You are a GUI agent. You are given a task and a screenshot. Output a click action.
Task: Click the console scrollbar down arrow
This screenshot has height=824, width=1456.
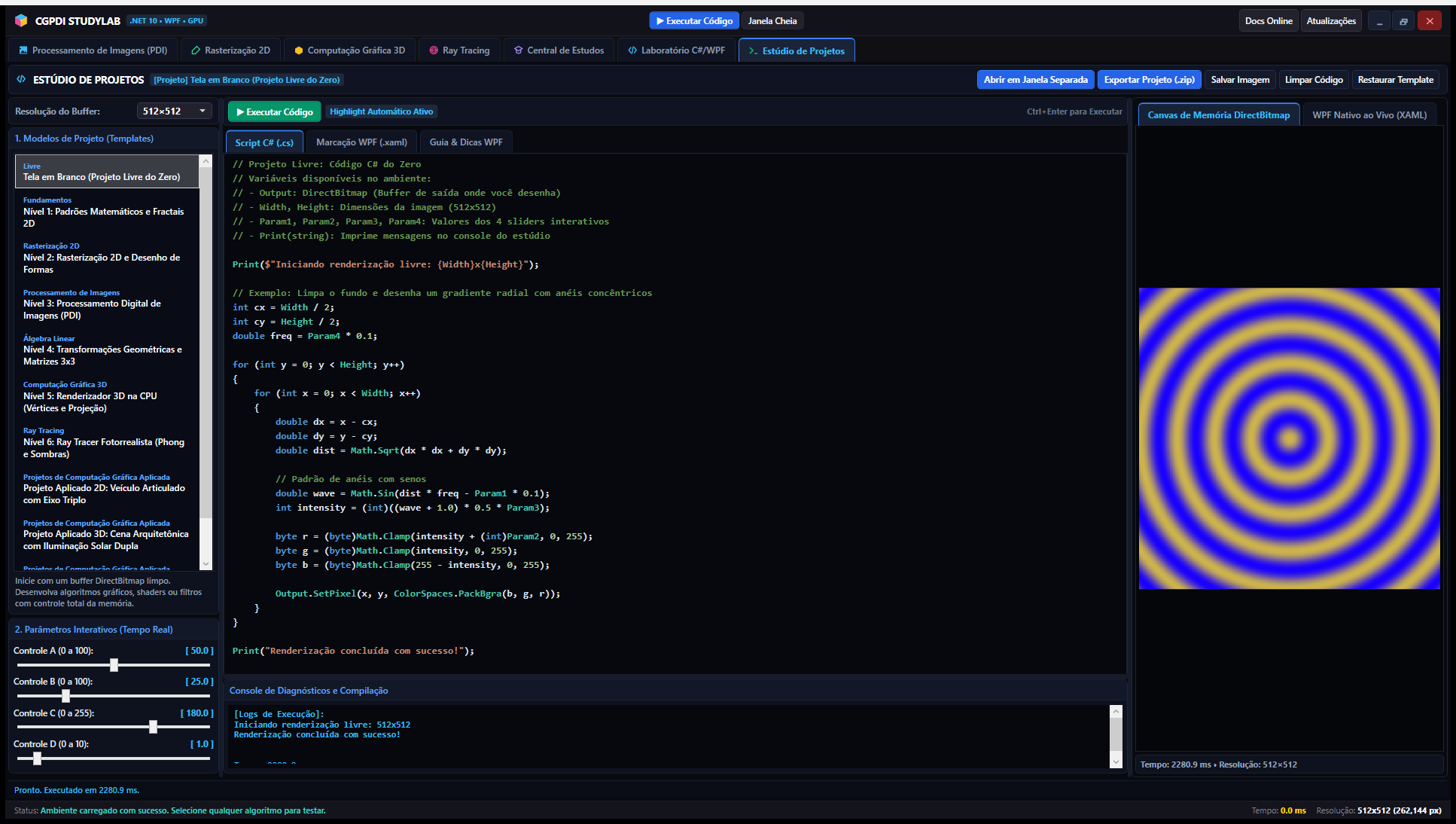tap(1116, 761)
